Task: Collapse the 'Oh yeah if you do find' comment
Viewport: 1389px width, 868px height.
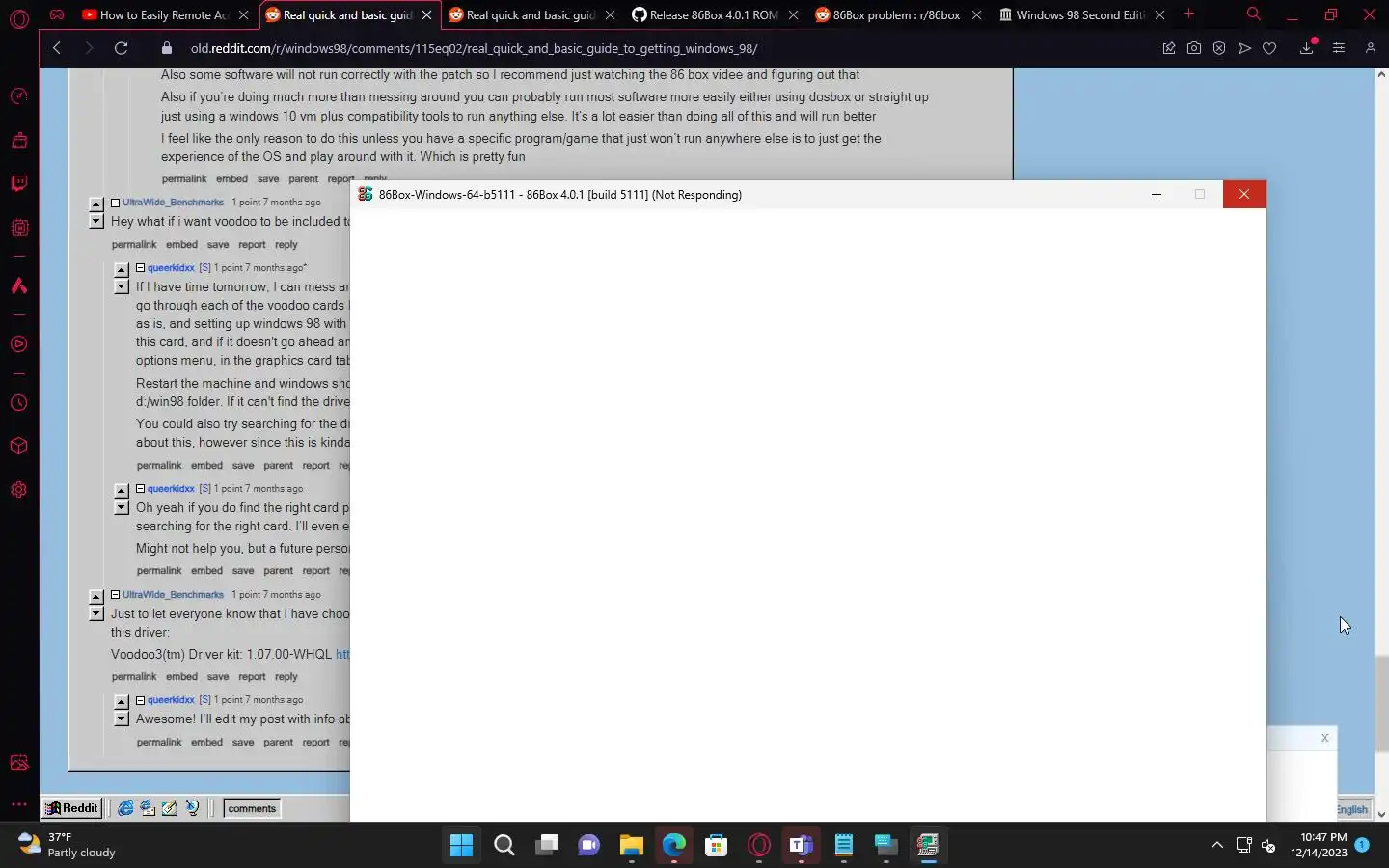Action: pos(140,489)
